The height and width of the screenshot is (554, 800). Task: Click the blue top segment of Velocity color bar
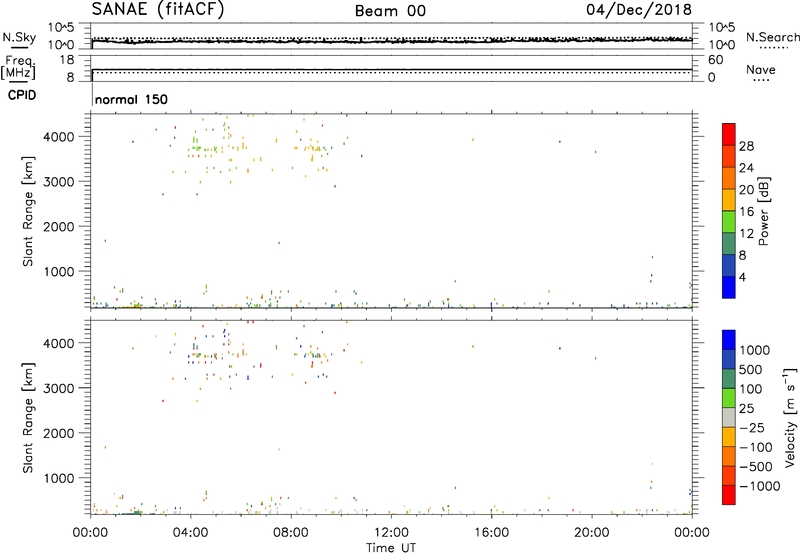(x=729, y=340)
